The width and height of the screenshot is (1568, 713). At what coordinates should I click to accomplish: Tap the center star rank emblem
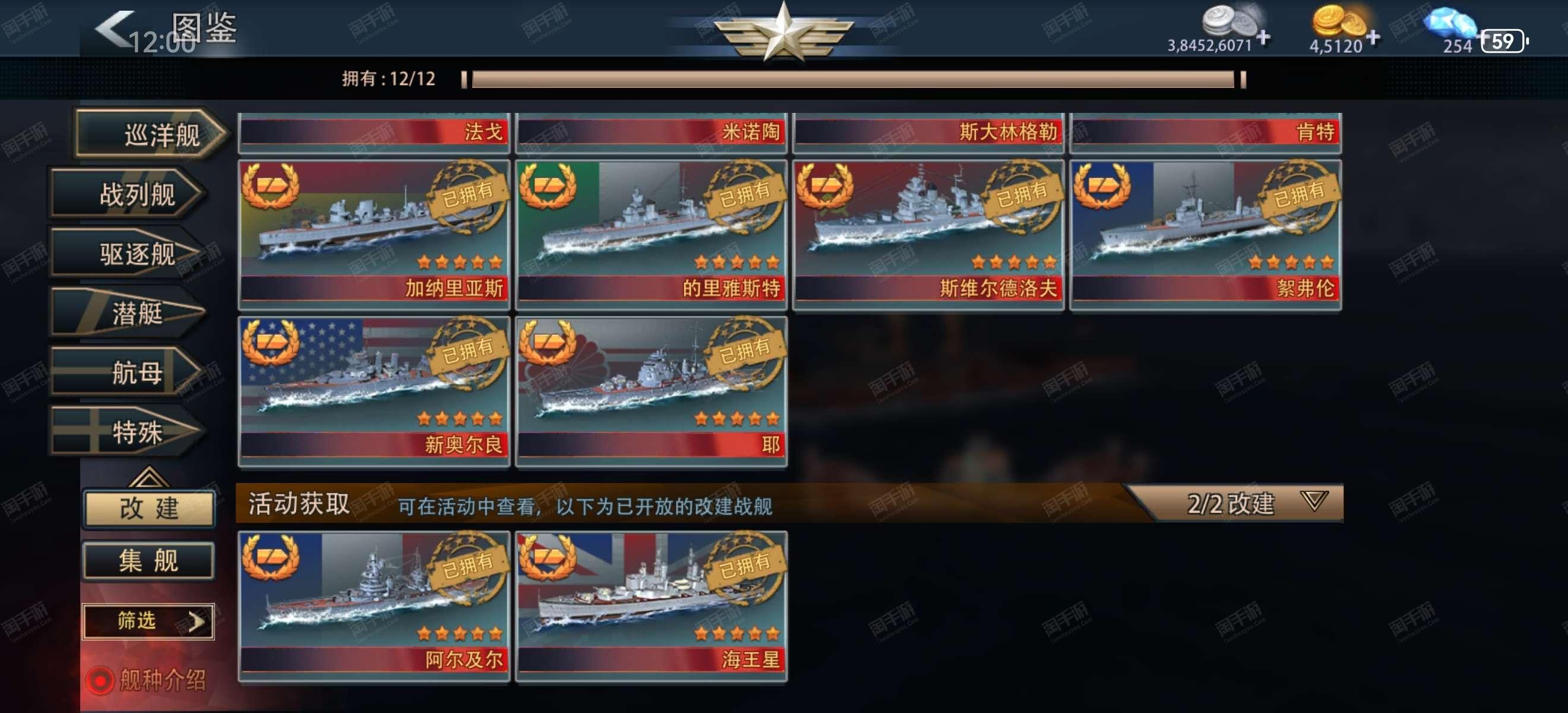[784, 30]
